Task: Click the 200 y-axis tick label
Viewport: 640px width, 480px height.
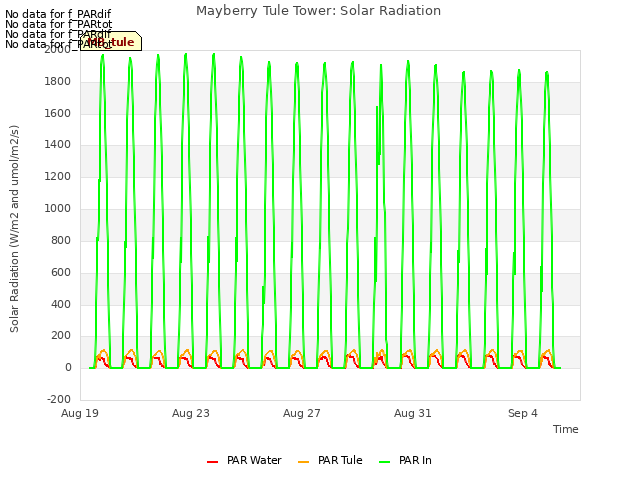Action: [61, 336]
